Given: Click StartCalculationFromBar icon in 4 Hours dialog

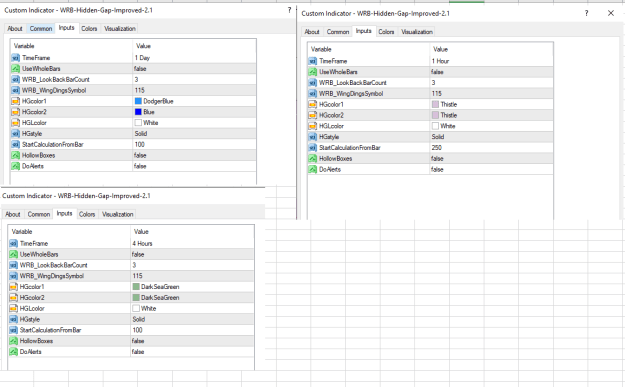Looking at the screenshot, I should 14,330.
